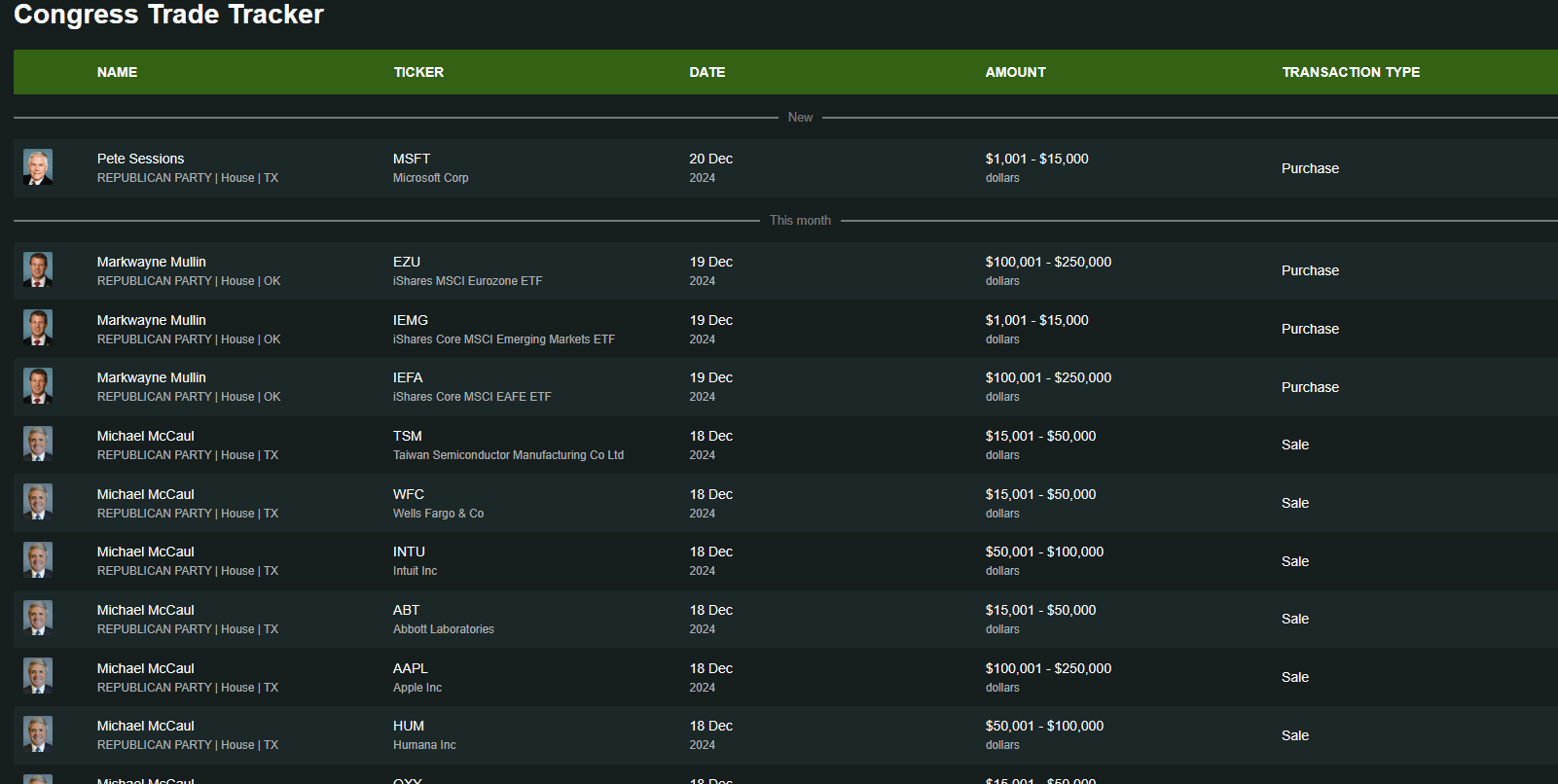
Task: Click Michael McCaul portrait in ABT row
Action: coord(38,619)
